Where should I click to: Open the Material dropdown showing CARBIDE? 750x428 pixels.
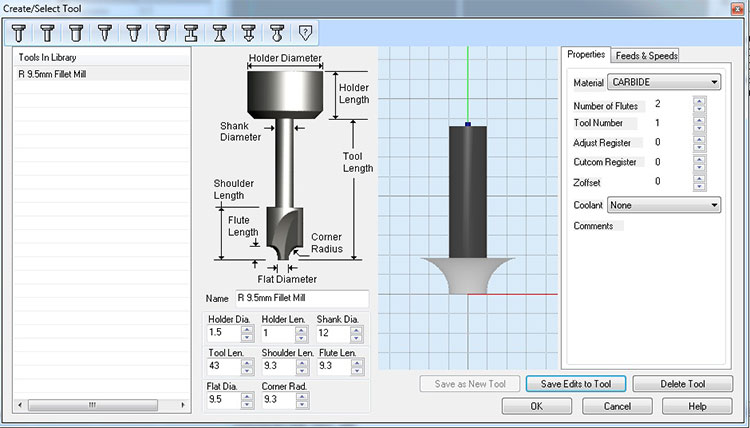(x=664, y=82)
